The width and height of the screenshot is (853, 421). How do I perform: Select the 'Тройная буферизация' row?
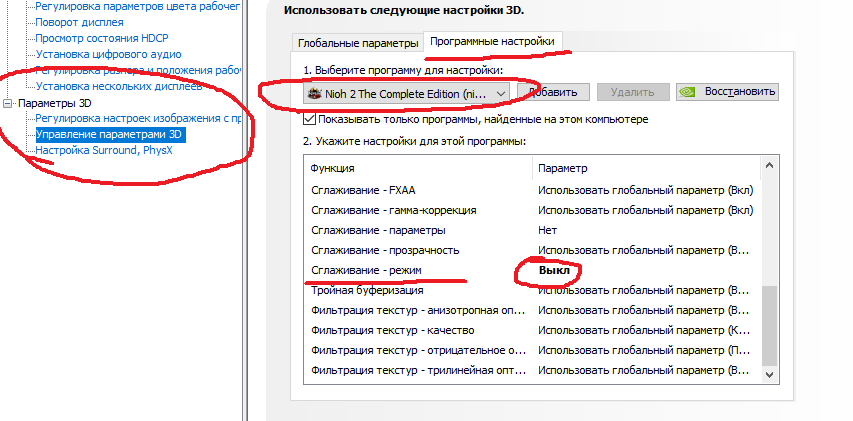(367, 290)
